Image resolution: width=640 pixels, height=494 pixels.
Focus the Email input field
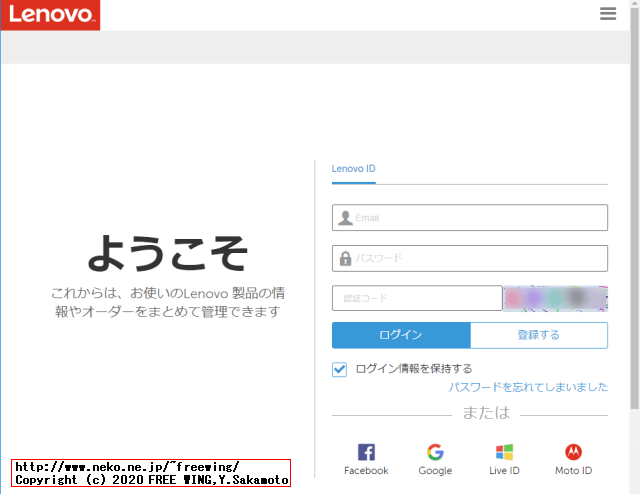(470, 218)
